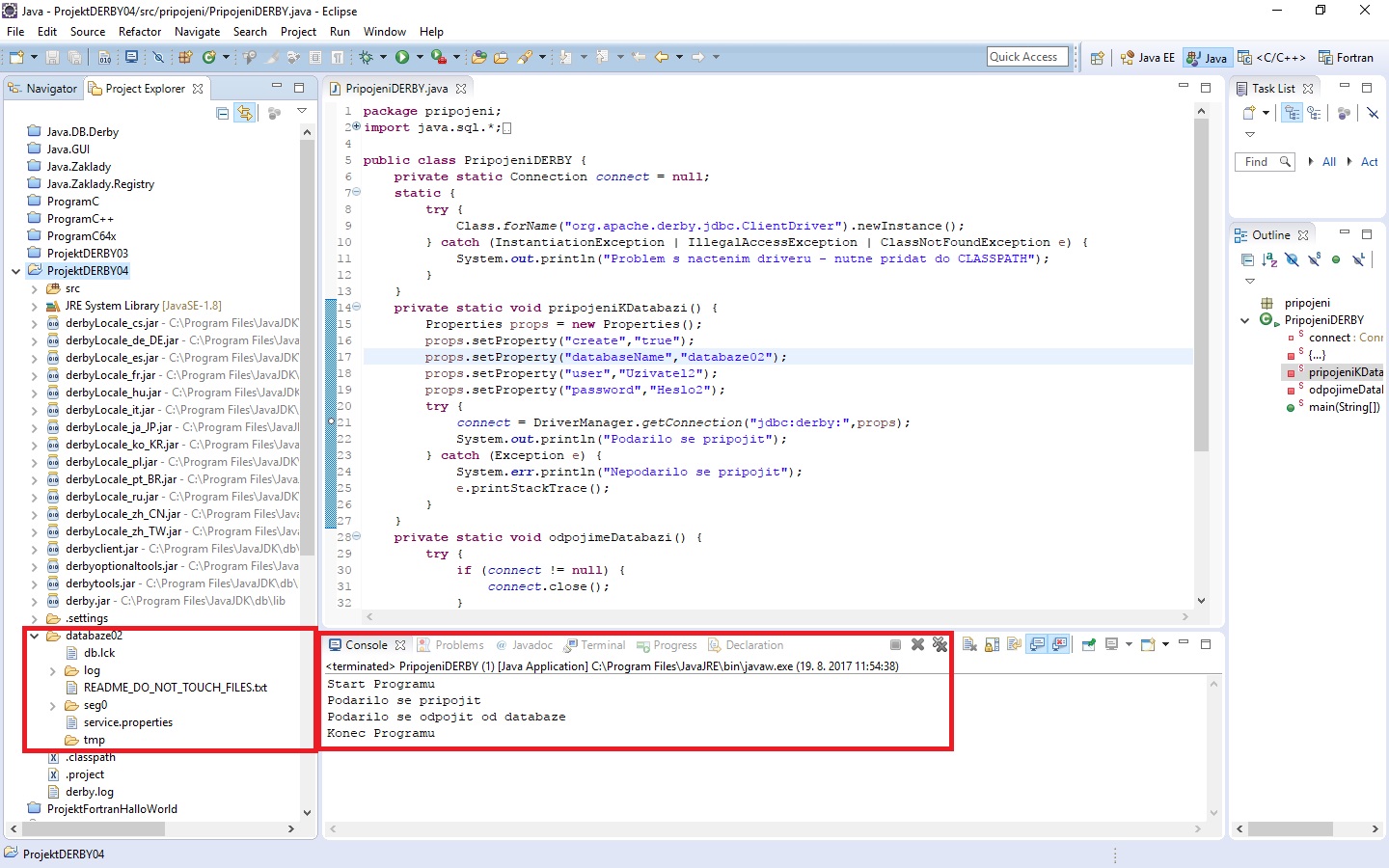Expand the seg0 folder

50,705
